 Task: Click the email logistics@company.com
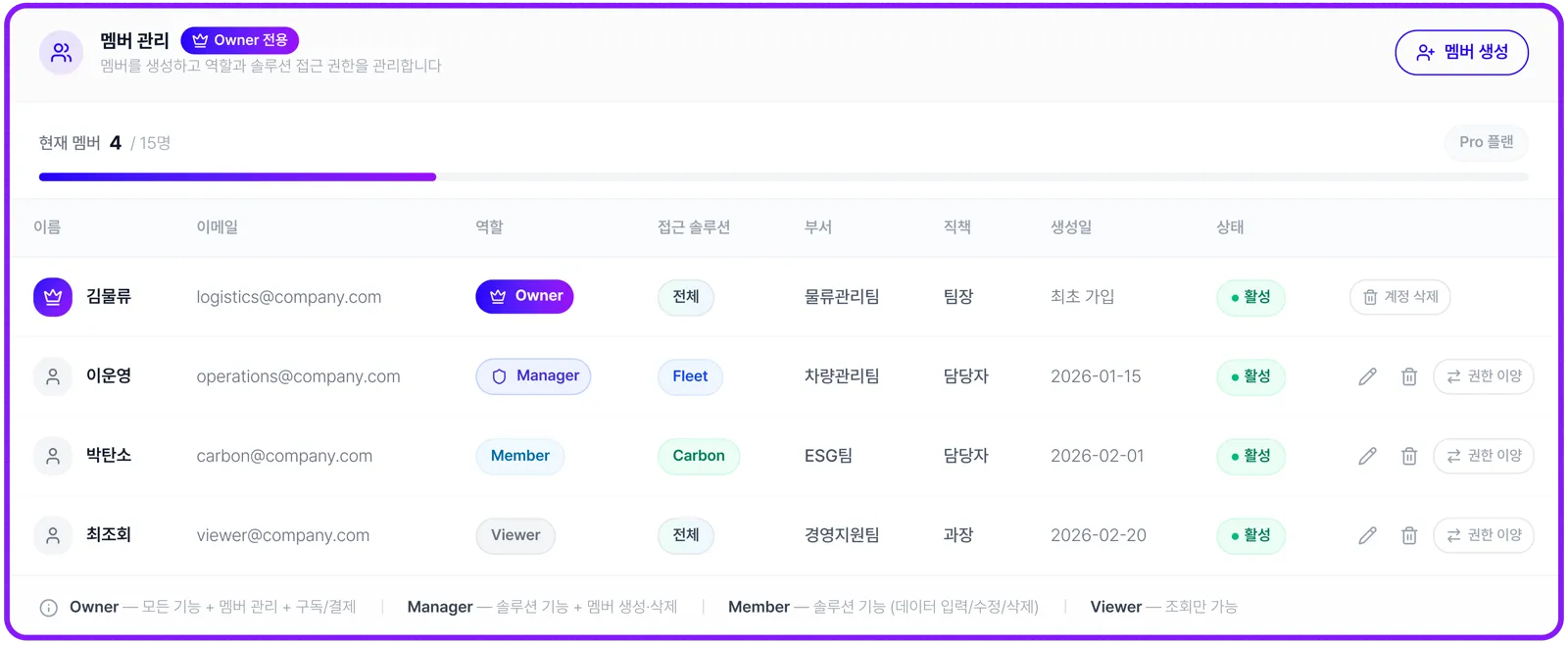click(289, 297)
